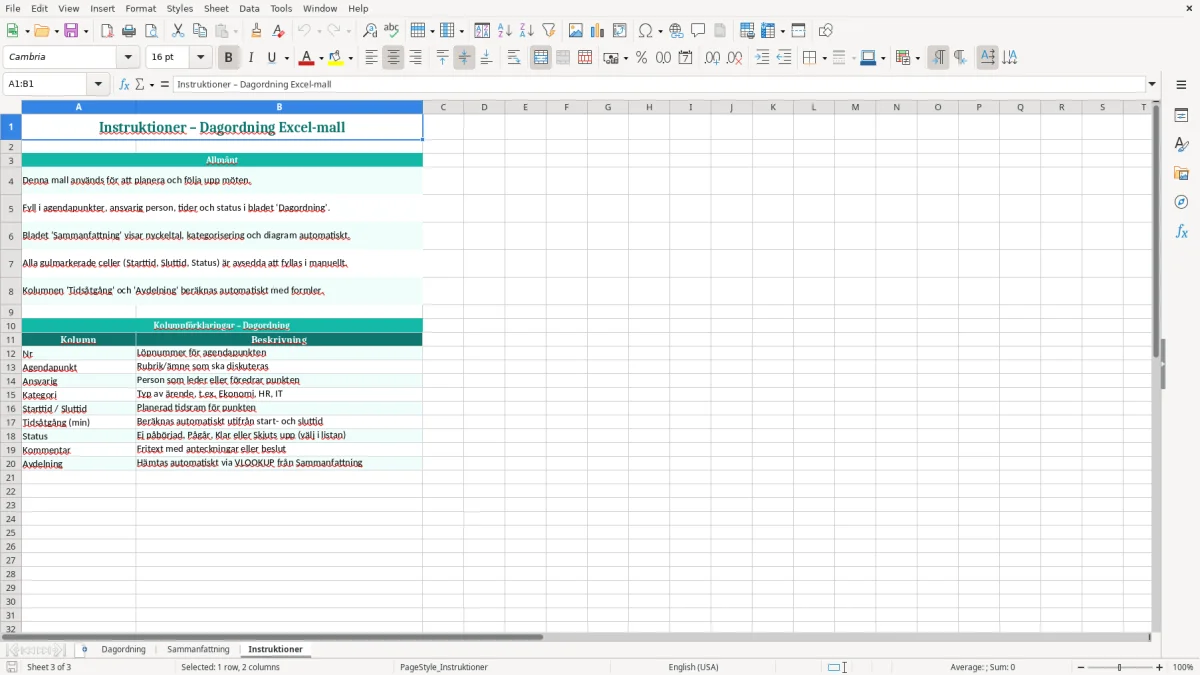
Task: Click the font color red swatch
Action: [308, 58]
